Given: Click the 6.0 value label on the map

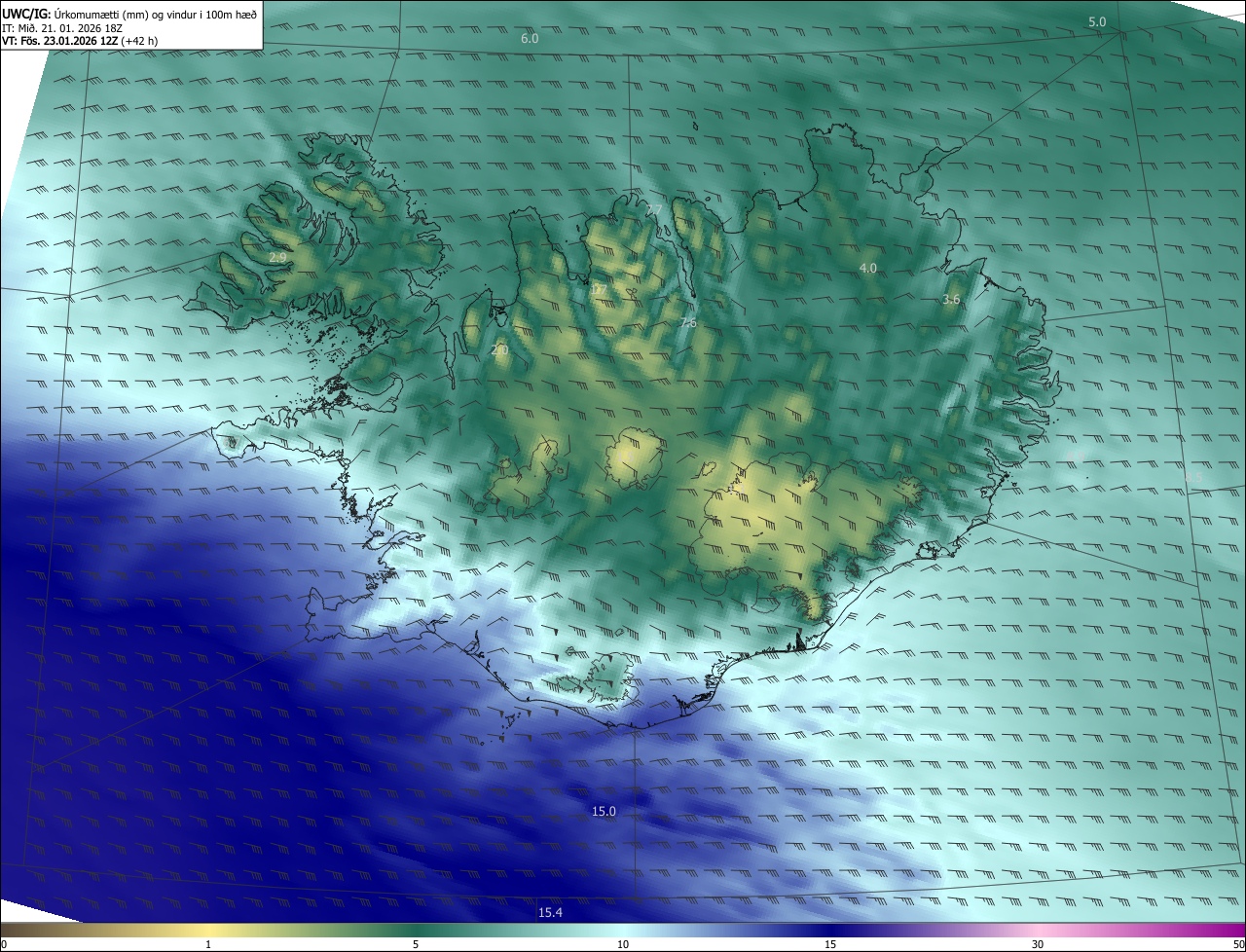Looking at the screenshot, I should (x=530, y=39).
